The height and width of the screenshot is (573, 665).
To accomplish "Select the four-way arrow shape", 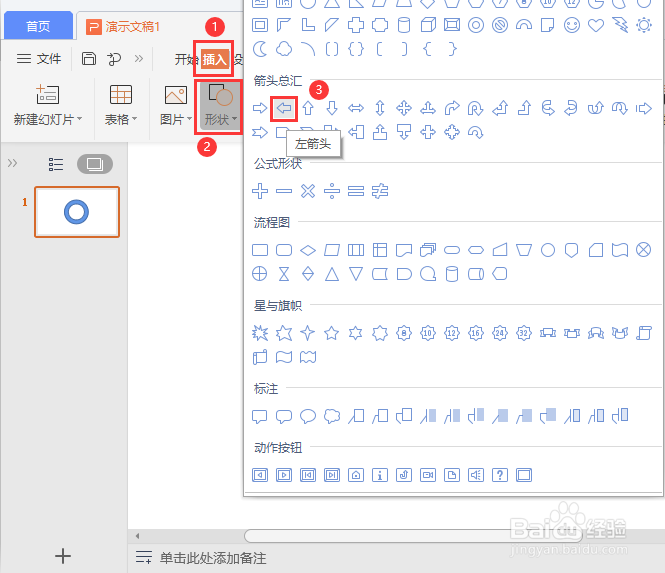I will coord(404,109).
